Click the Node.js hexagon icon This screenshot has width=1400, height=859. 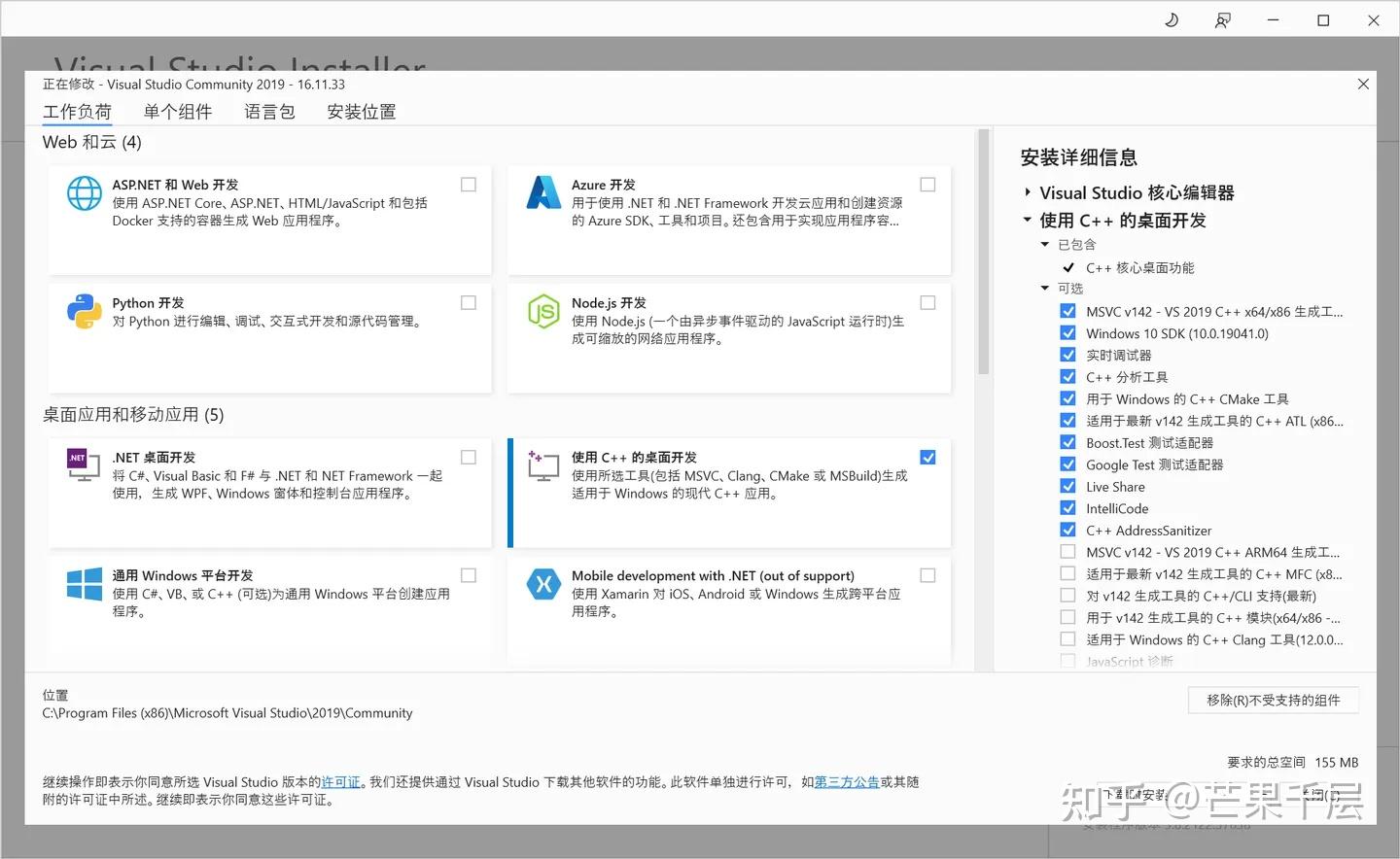pos(543,312)
